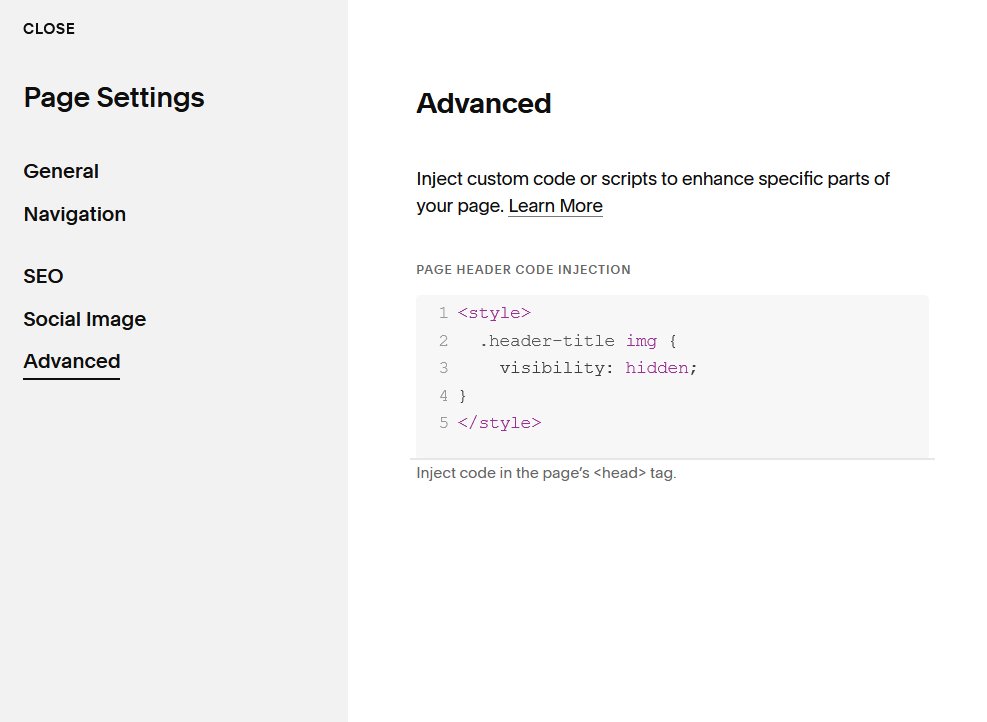This screenshot has width=987, height=722.
Task: Follow the Learn More link
Action: pos(555,206)
